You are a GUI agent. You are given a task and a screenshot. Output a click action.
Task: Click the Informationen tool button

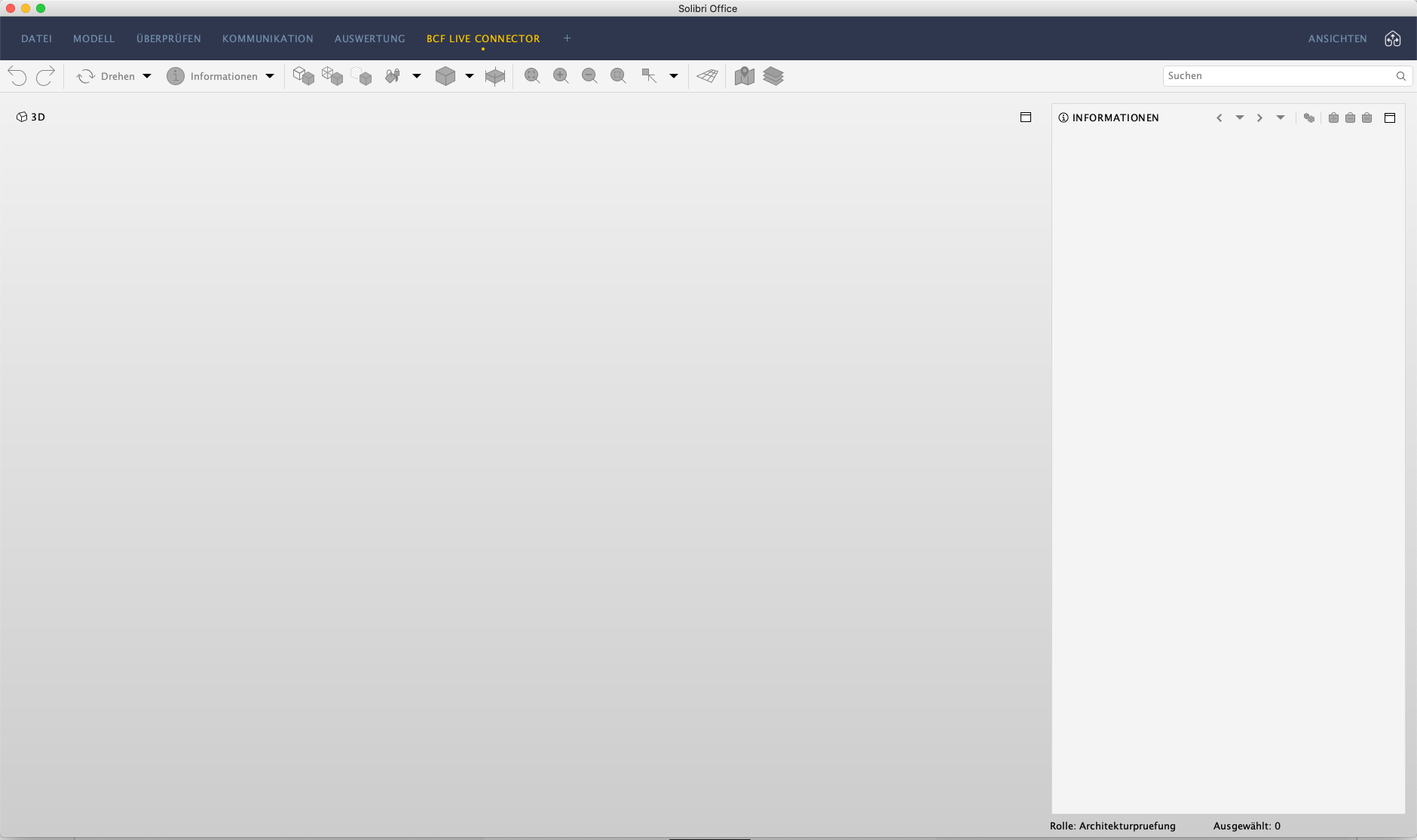click(x=213, y=76)
